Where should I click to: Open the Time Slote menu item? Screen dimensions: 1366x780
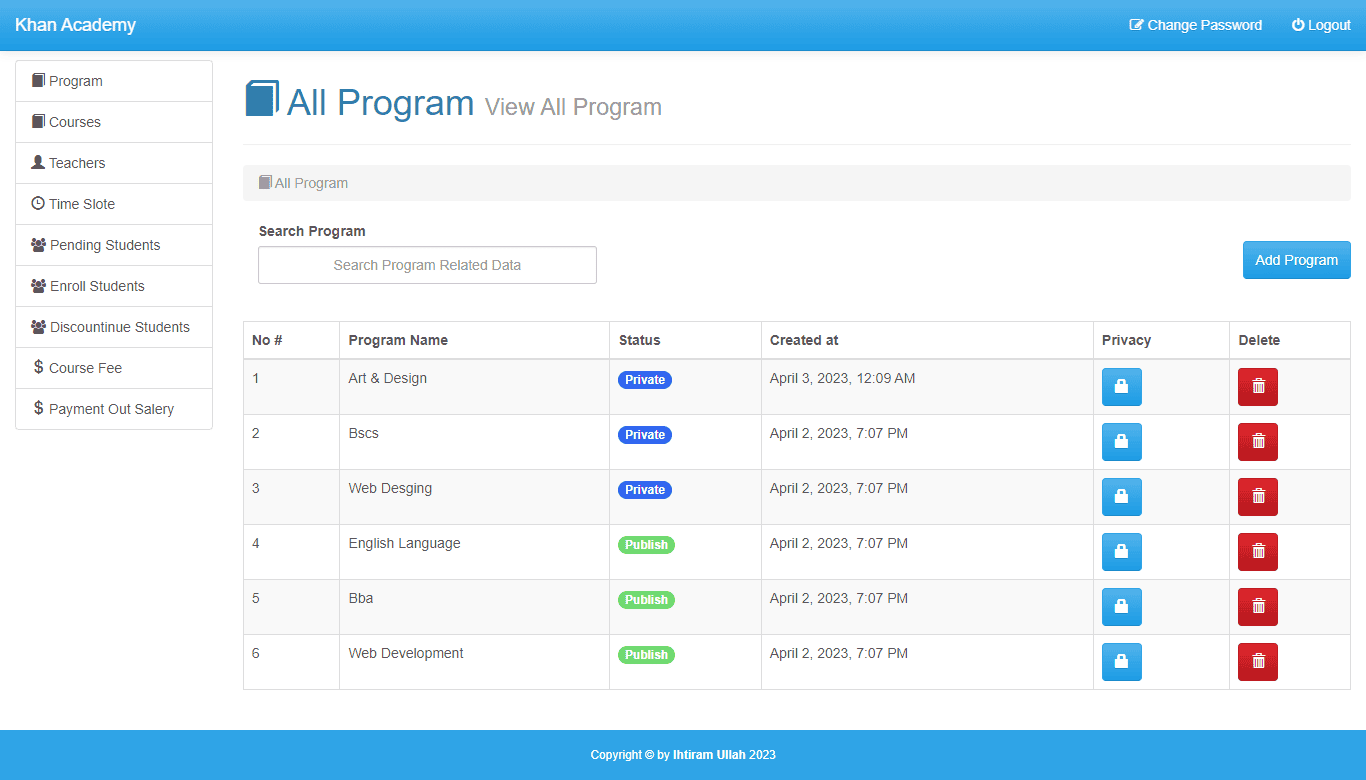pyautogui.click(x=82, y=204)
